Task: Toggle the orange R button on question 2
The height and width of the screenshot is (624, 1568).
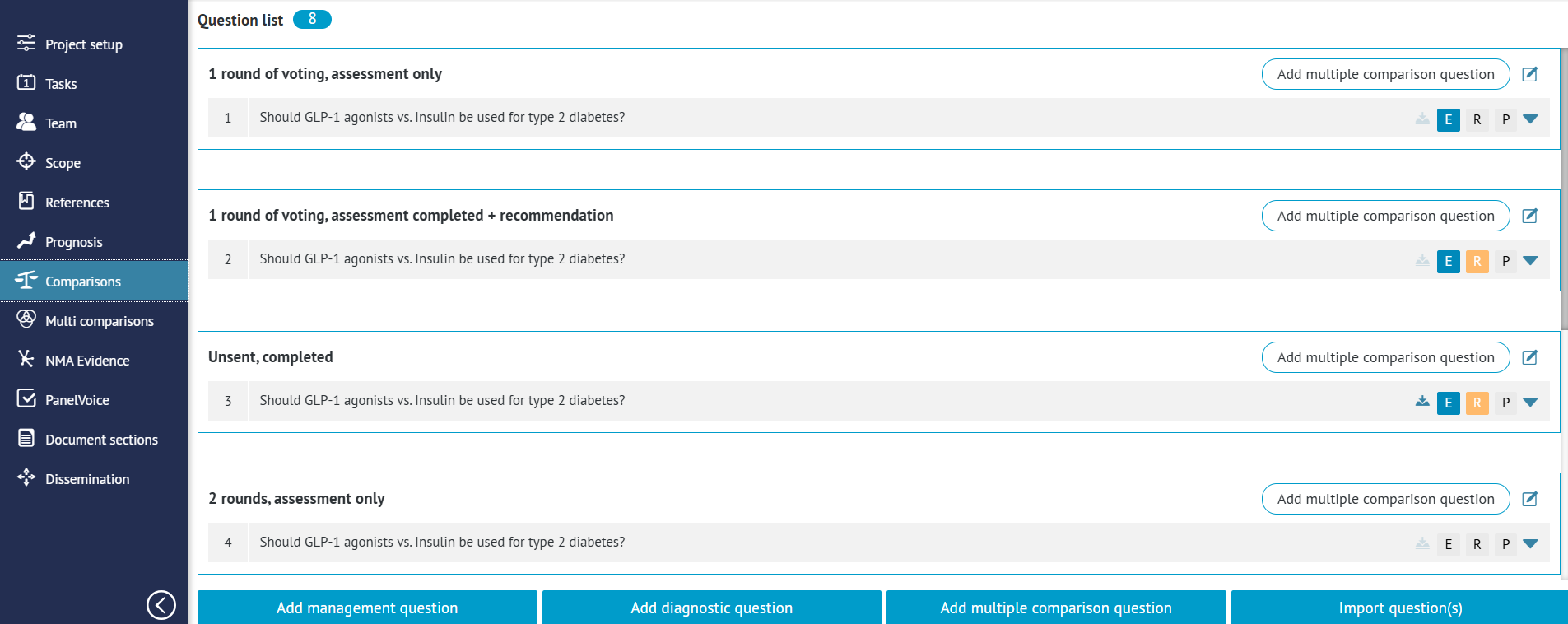Action: point(1477,261)
